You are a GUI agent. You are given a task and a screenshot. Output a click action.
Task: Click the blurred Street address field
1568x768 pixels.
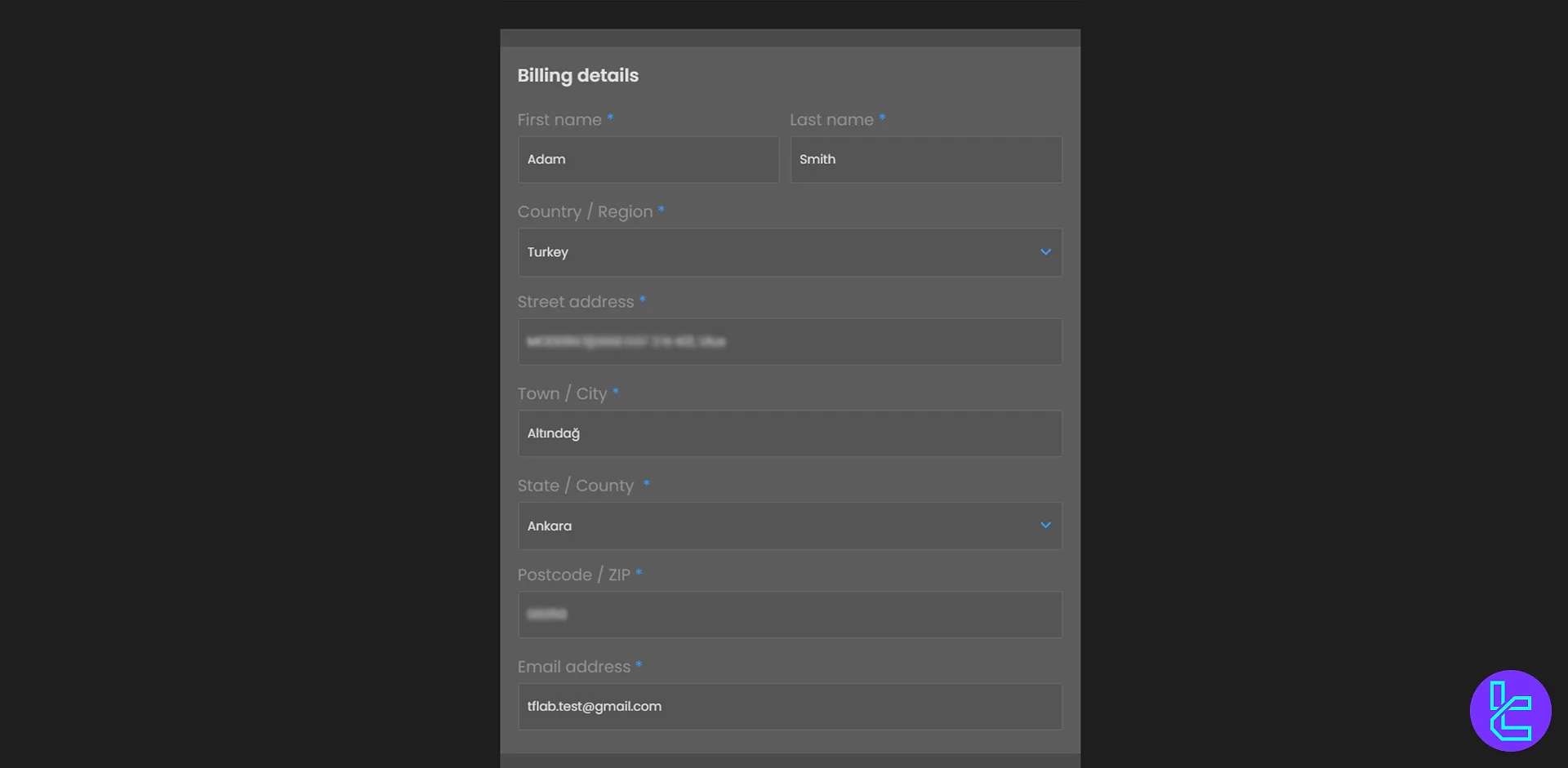coord(790,341)
